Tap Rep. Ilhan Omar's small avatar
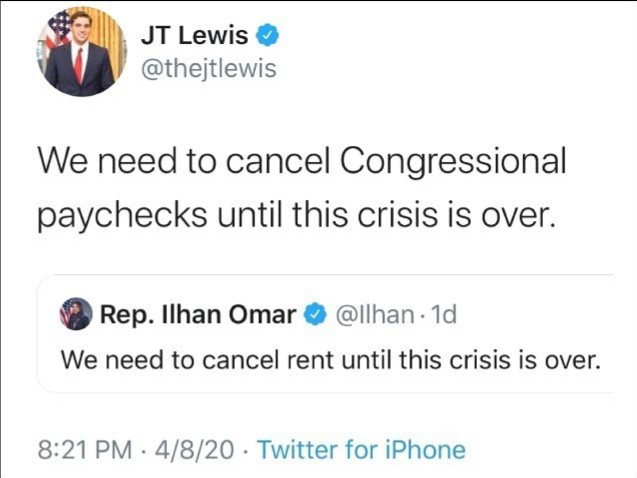Screen dimensions: 637x478 pos(76,314)
